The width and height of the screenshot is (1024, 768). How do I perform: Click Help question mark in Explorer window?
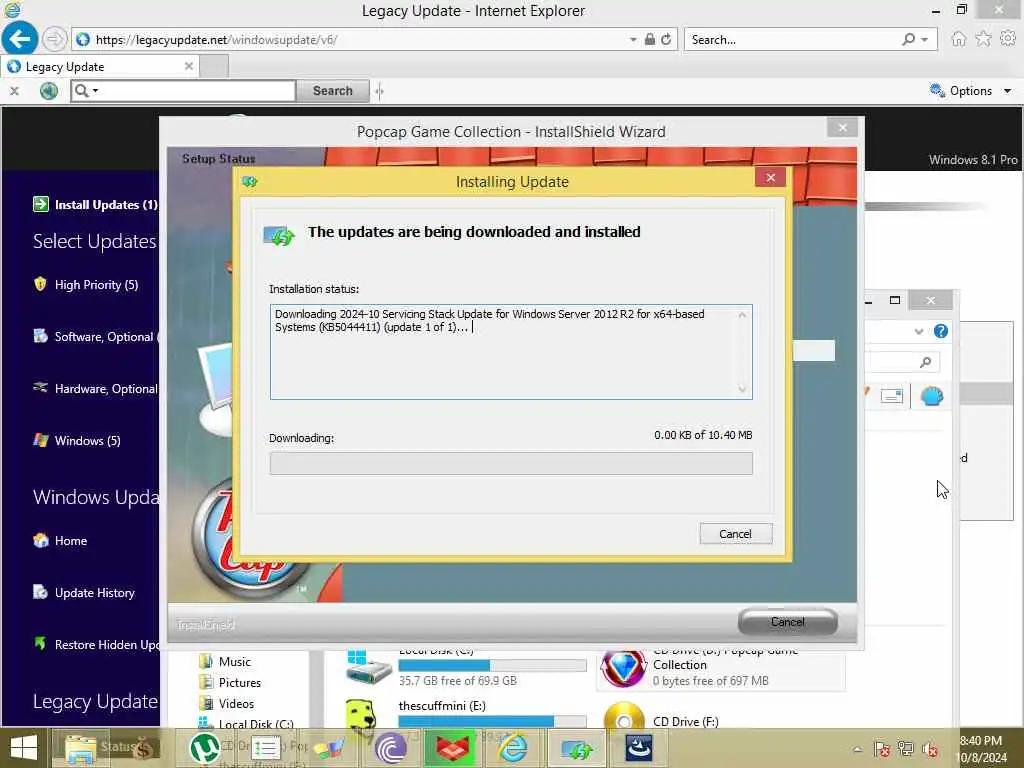click(940, 331)
